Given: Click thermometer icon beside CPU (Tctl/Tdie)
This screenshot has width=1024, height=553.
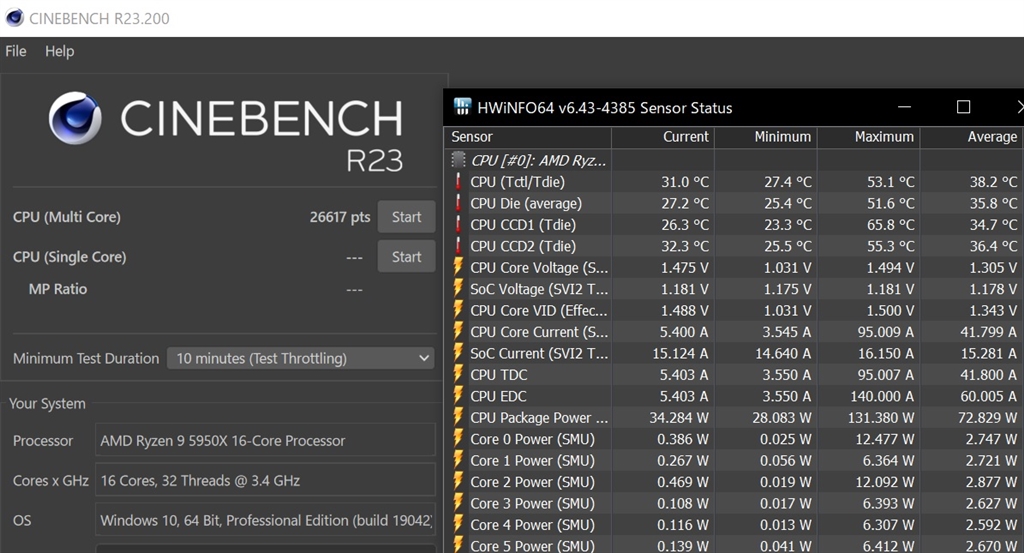Looking at the screenshot, I should tap(459, 182).
